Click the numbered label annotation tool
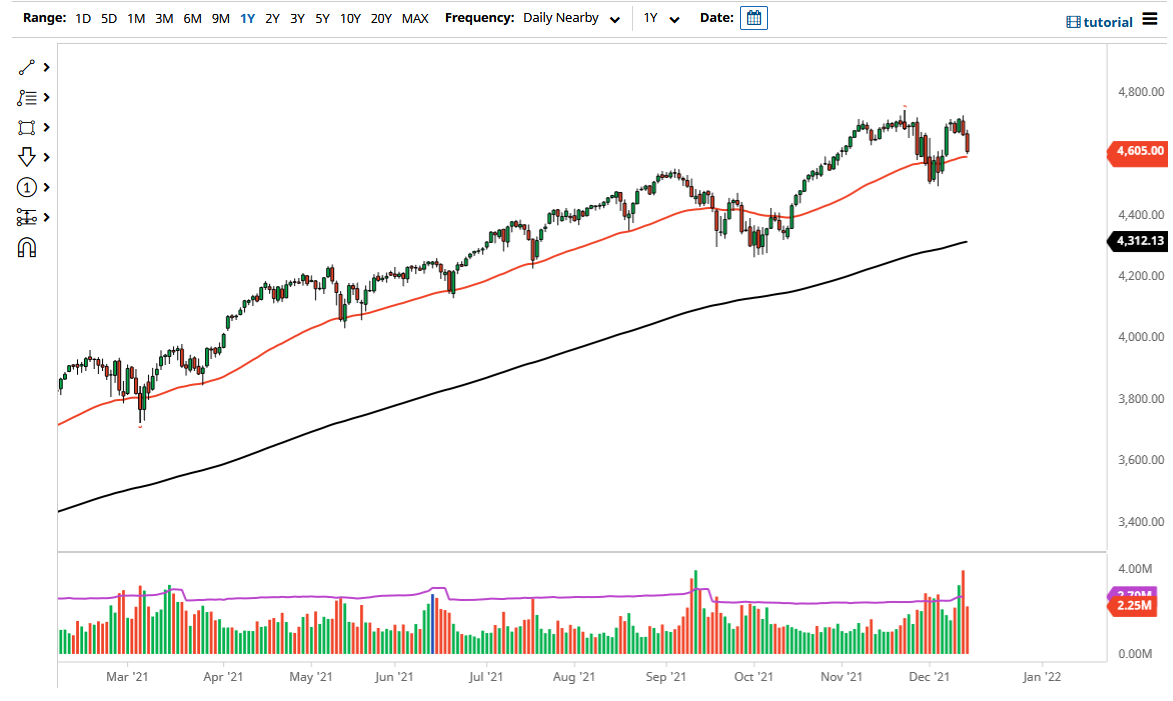 27,187
